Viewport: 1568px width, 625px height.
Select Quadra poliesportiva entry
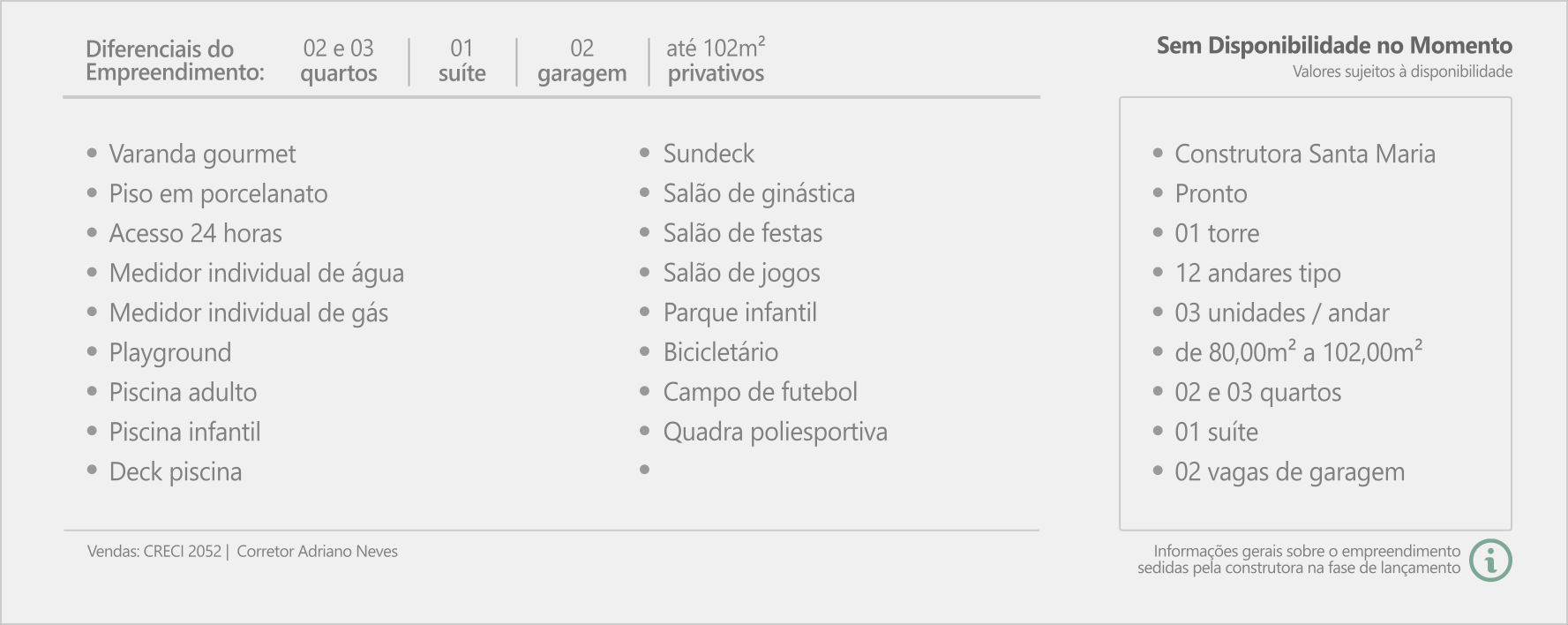point(775,433)
